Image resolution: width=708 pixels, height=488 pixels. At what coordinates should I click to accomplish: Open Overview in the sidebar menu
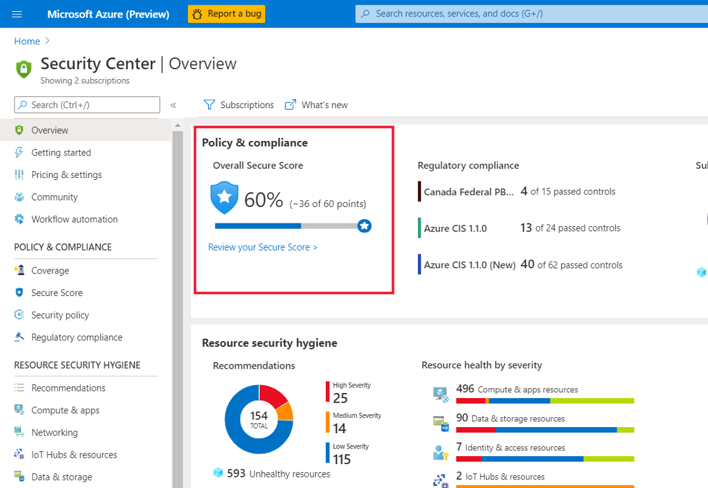pos(85,130)
